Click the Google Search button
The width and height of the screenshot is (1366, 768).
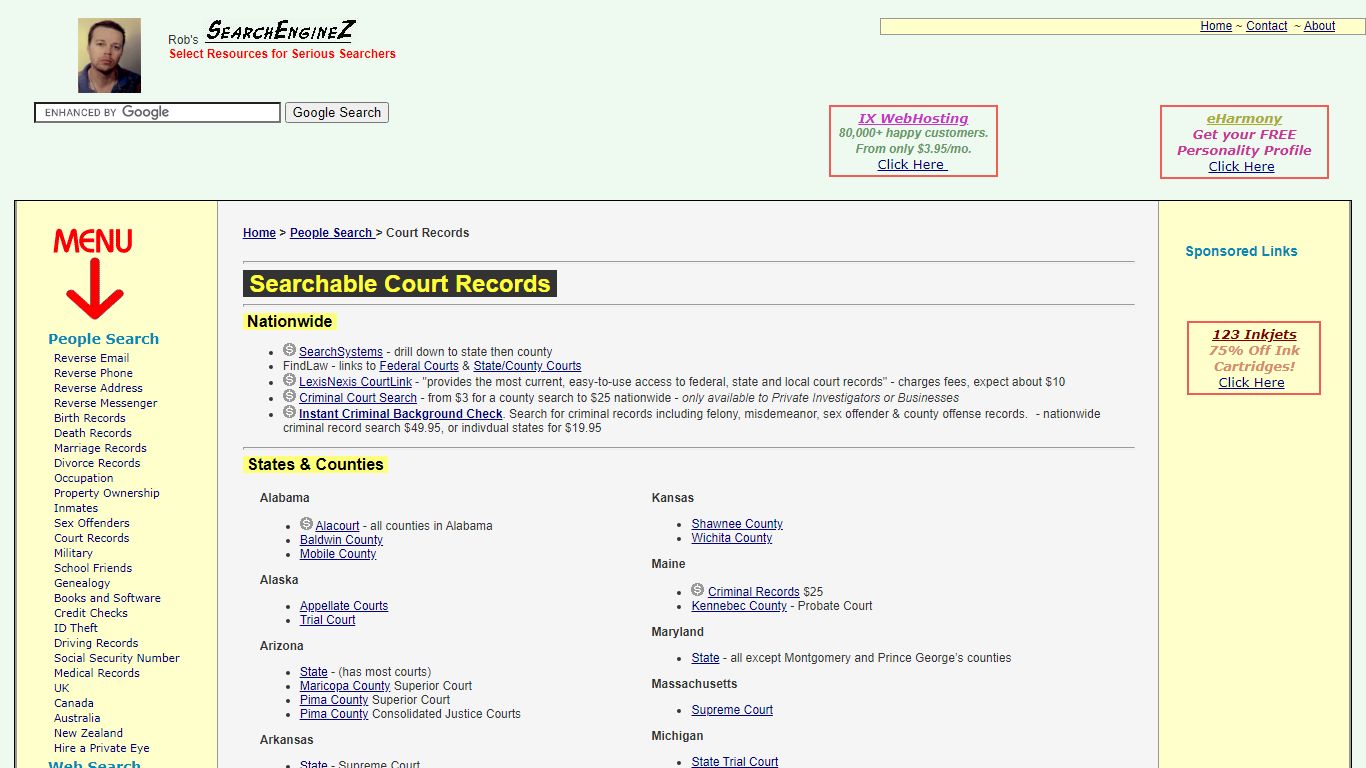tap(337, 113)
